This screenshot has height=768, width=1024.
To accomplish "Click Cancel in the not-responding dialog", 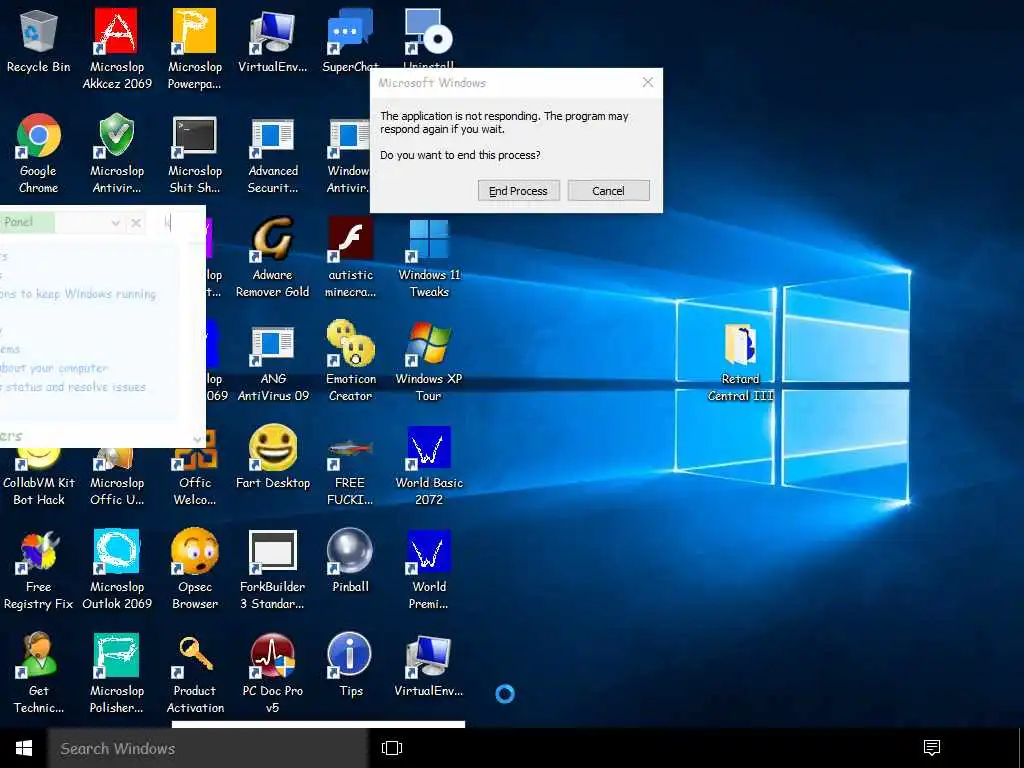I will click(608, 191).
